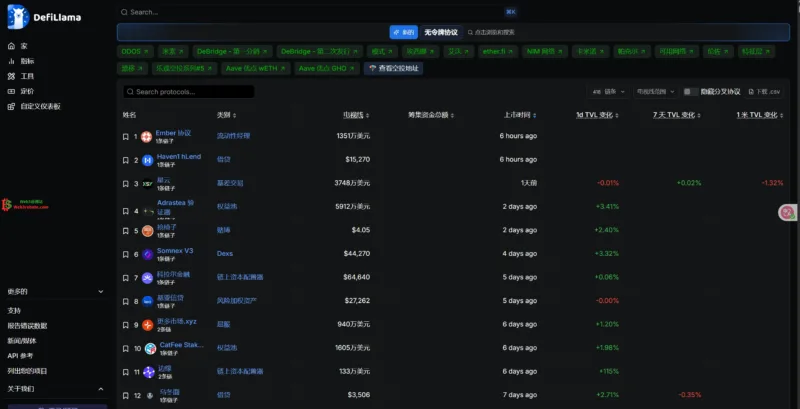Collapse the 更多的 sidebar section
800x409 pixels.
[x=100, y=292]
